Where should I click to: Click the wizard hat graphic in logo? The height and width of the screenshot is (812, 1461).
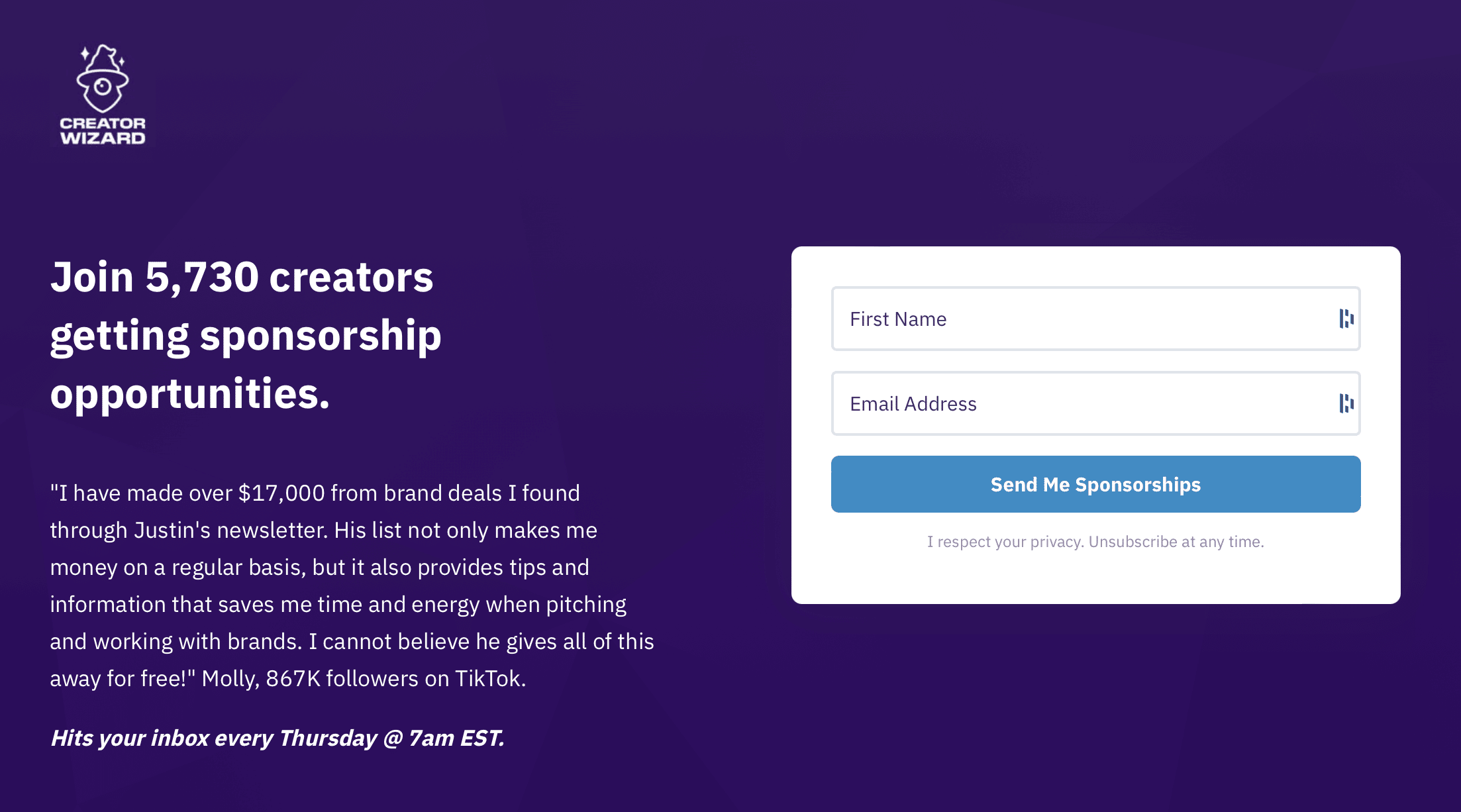coord(103,77)
